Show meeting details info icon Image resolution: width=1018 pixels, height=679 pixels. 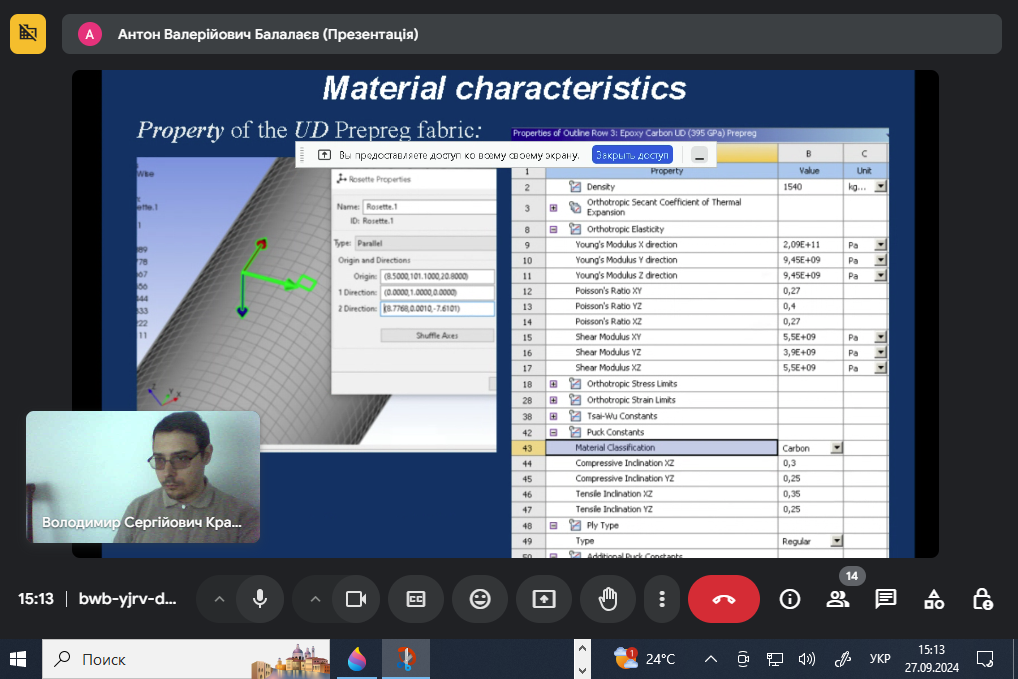[790, 599]
